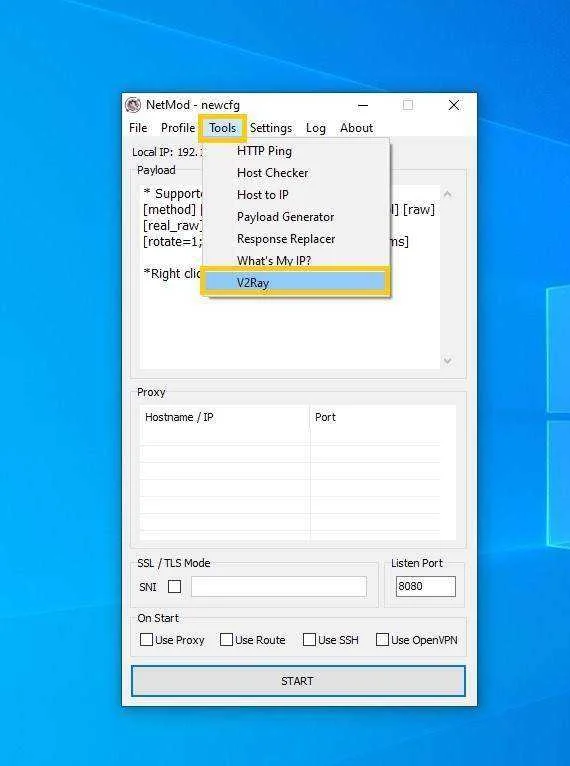Select Host Checker menu entry
570x766 pixels.
296,173
